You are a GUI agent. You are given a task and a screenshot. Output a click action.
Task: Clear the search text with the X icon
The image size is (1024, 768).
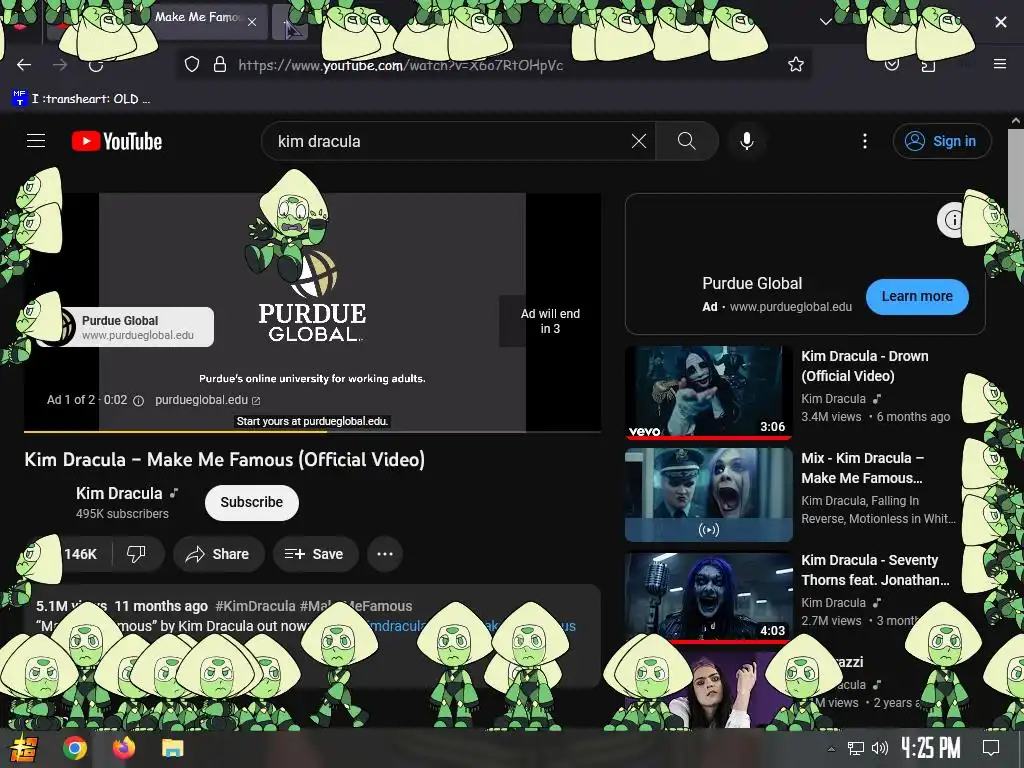[639, 141]
